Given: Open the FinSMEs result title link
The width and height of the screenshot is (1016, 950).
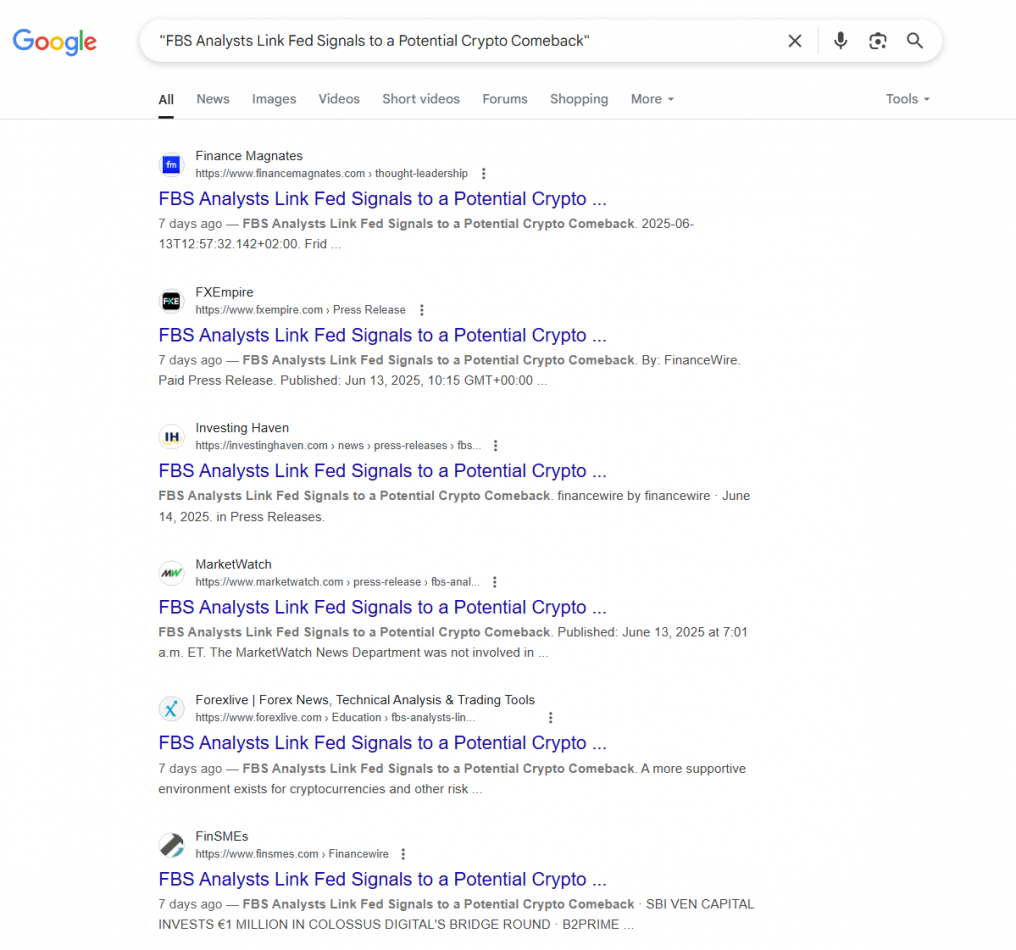Looking at the screenshot, I should pyautogui.click(x=382, y=879).
